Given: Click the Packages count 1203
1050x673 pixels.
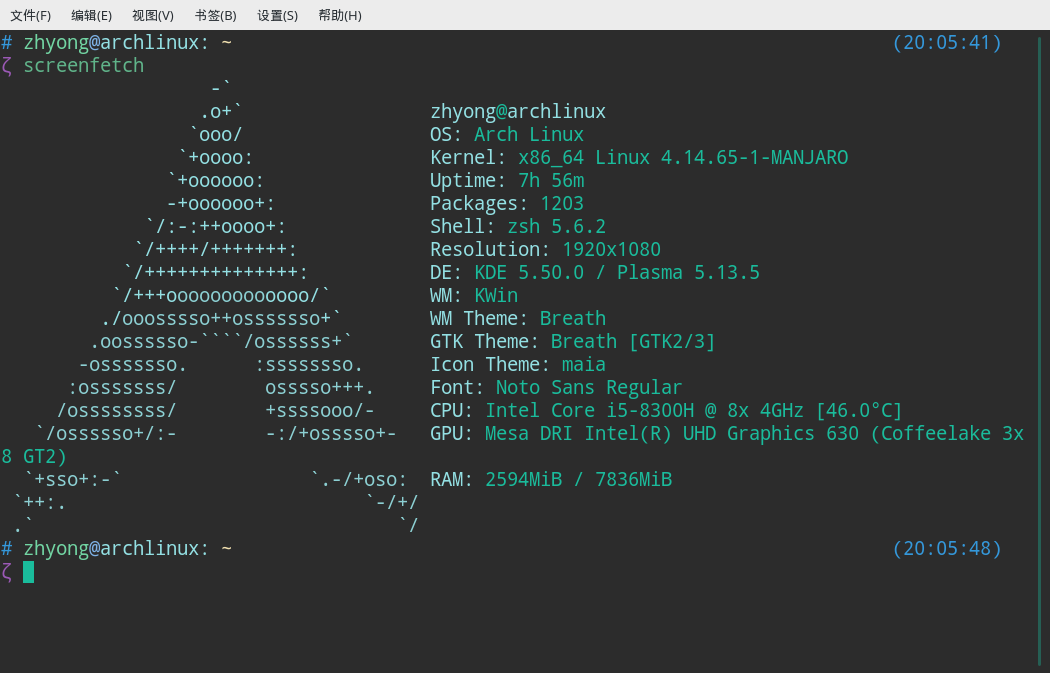Looking at the screenshot, I should coord(562,204).
